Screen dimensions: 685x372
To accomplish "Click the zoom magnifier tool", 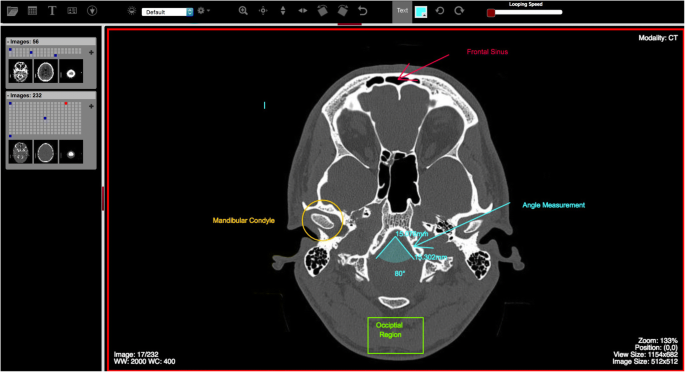I will [243, 11].
